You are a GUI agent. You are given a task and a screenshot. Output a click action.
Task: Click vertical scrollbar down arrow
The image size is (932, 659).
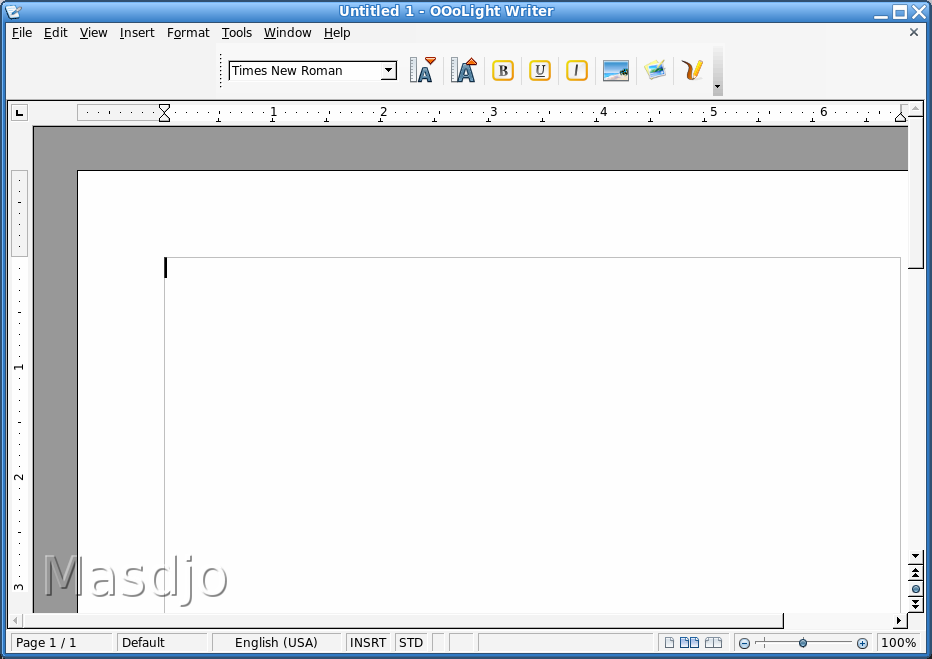click(x=915, y=556)
